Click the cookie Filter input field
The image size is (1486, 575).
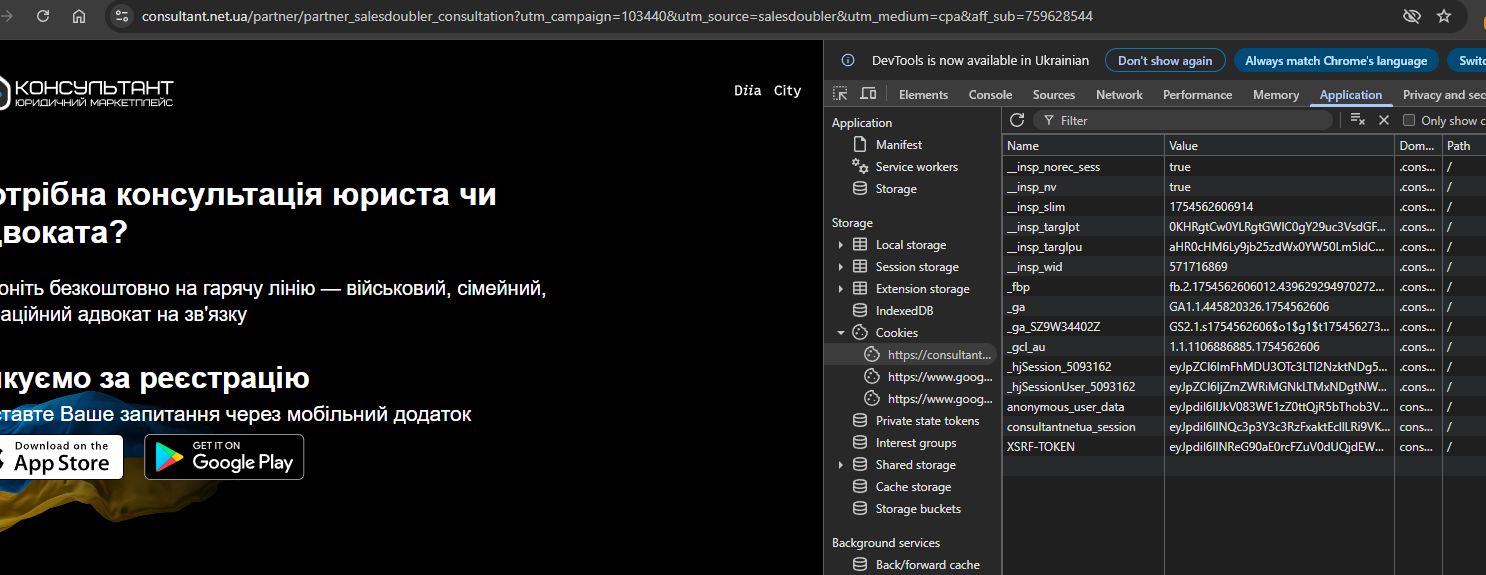tap(1183, 120)
